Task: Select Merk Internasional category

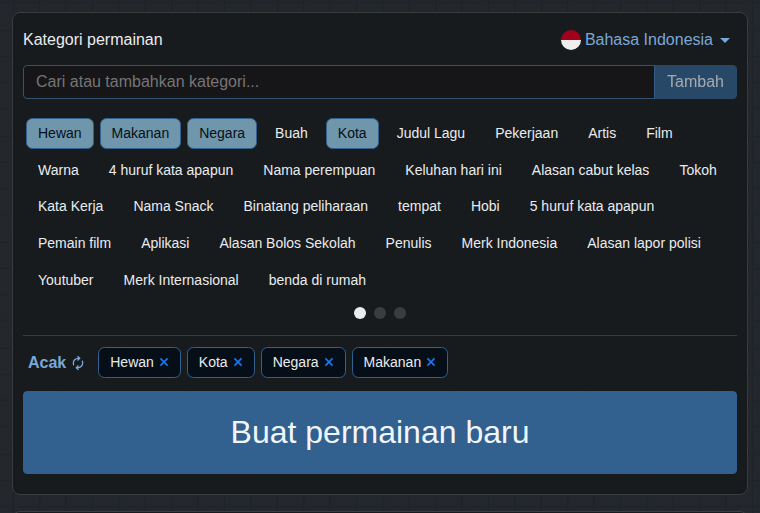Action: 181,280
